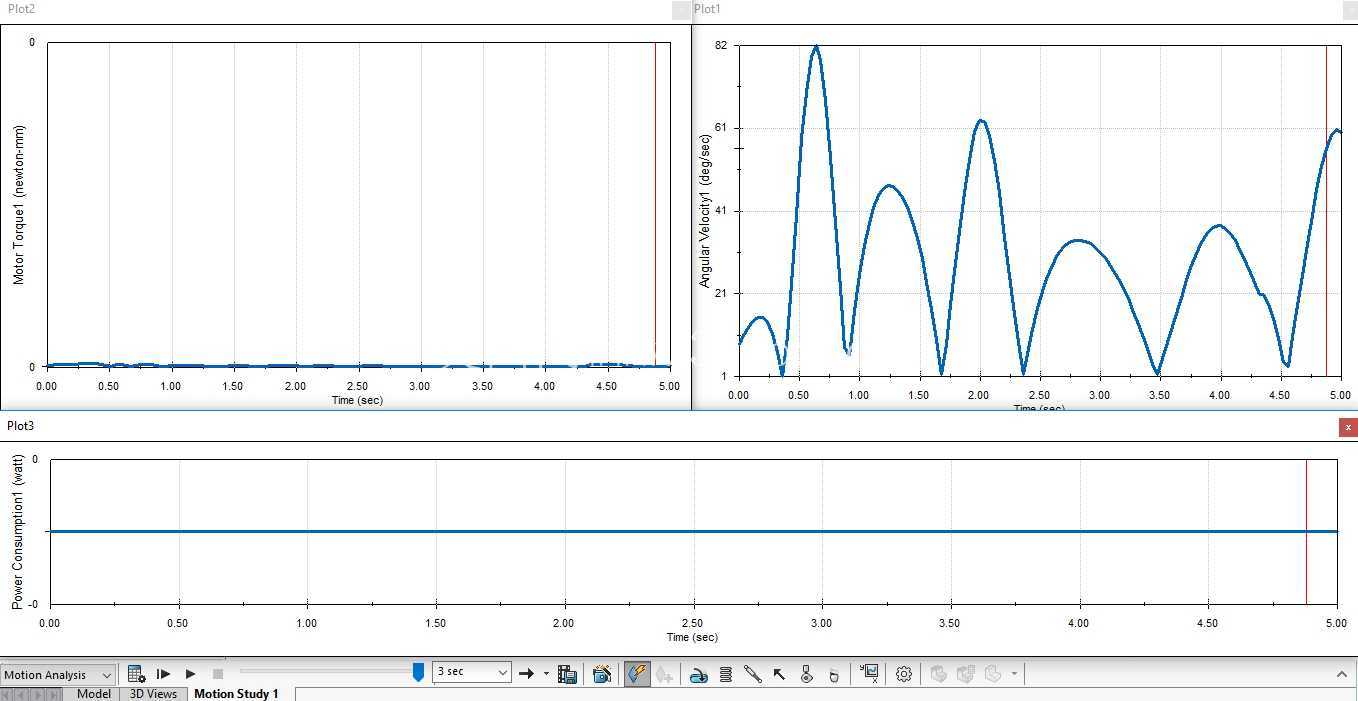Open the 3 sec playback time dropdown

point(472,673)
